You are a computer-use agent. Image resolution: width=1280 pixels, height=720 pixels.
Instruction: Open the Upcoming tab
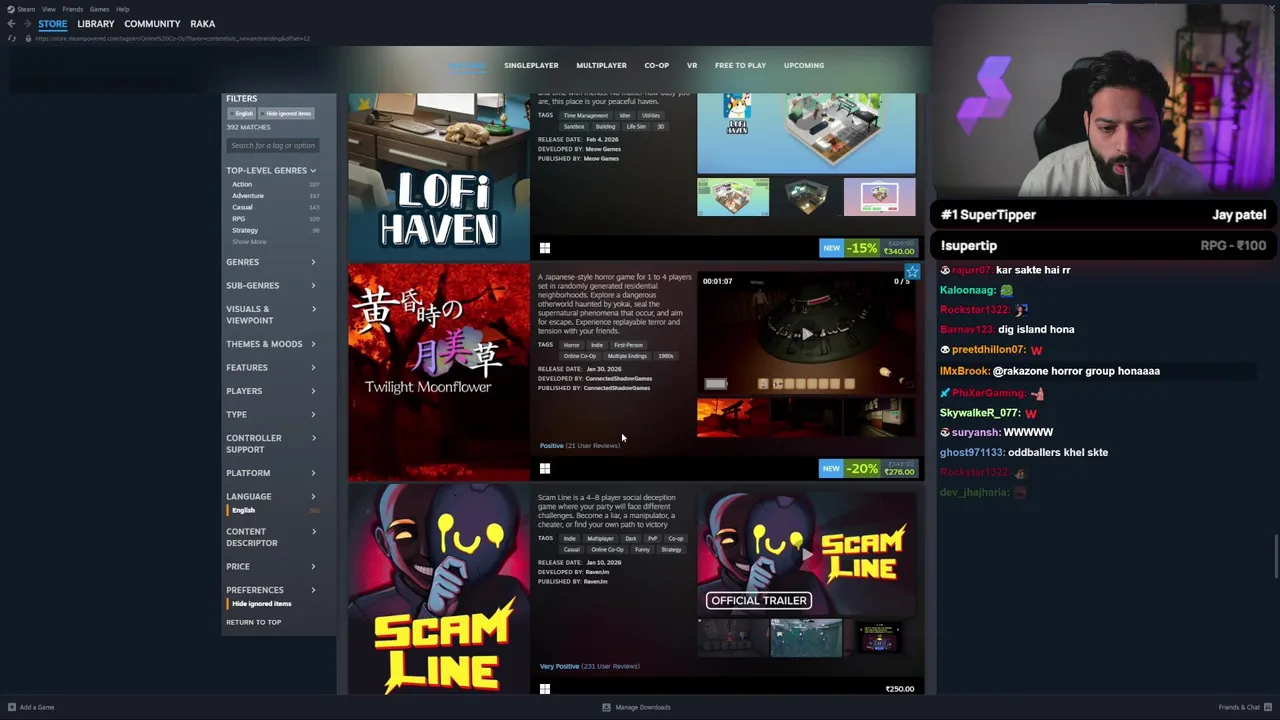coord(804,65)
